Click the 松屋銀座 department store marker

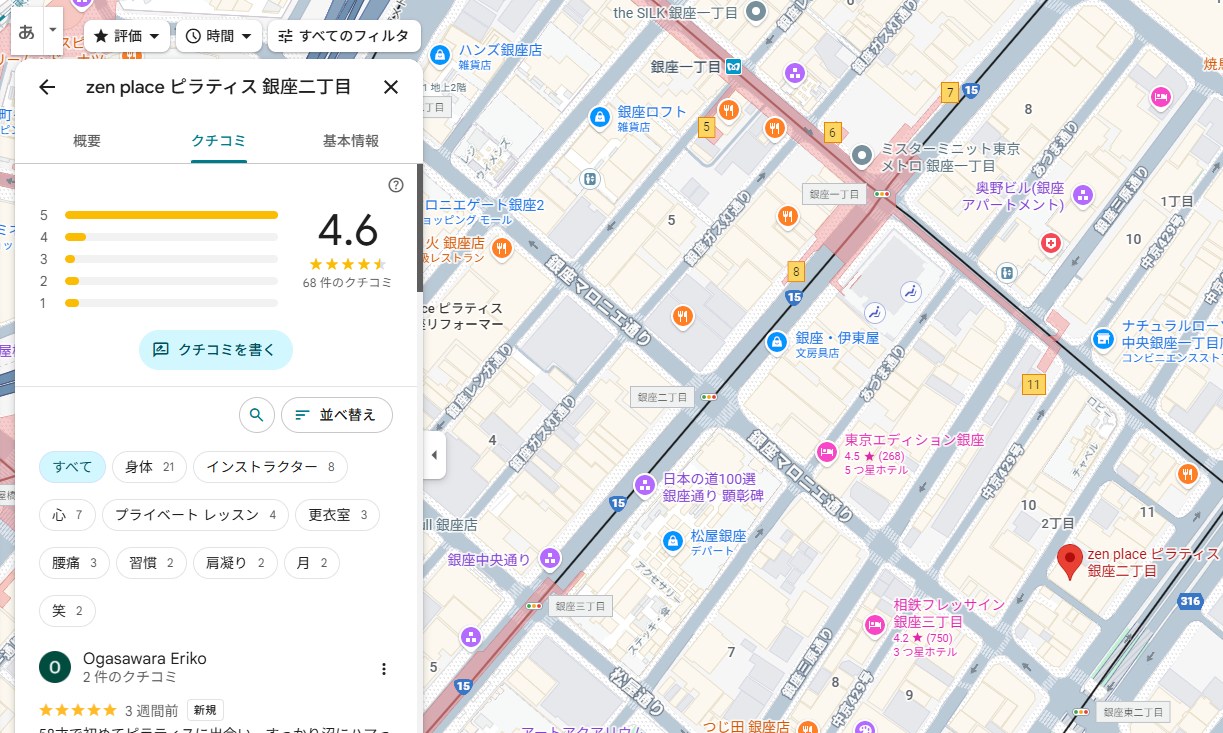tap(675, 540)
